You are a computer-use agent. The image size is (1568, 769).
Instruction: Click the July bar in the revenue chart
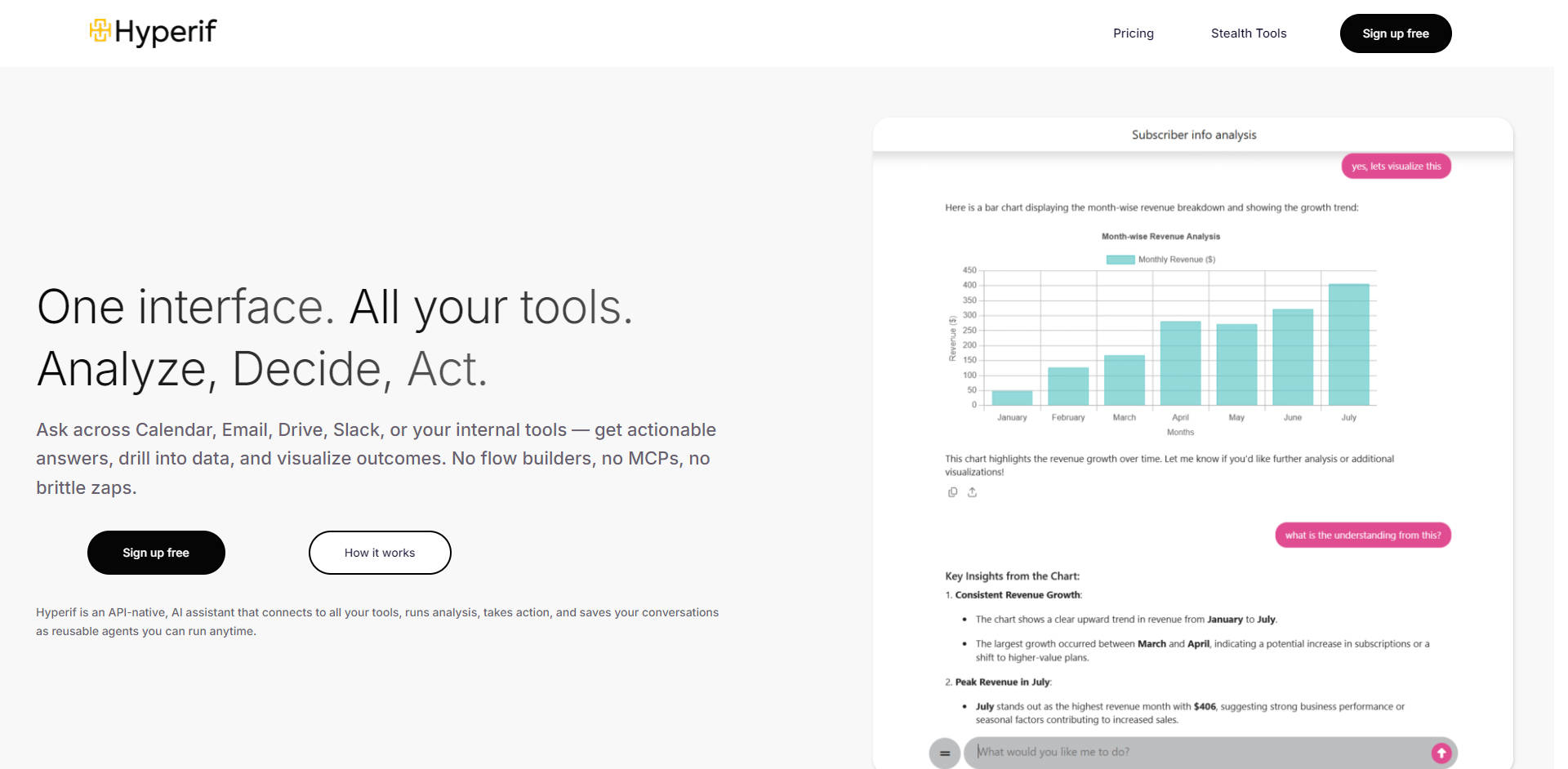click(1348, 344)
